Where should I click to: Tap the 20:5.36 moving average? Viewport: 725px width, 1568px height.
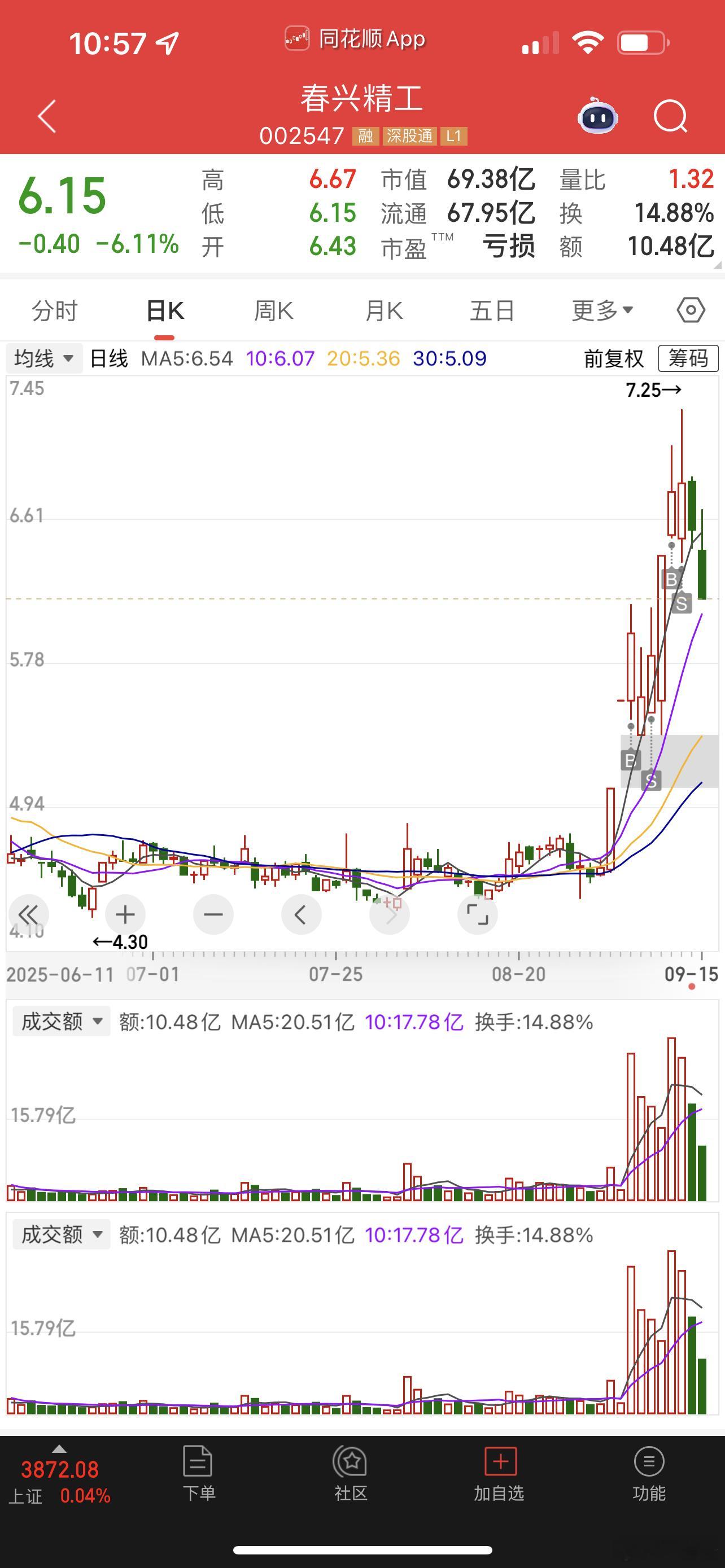pos(364,358)
